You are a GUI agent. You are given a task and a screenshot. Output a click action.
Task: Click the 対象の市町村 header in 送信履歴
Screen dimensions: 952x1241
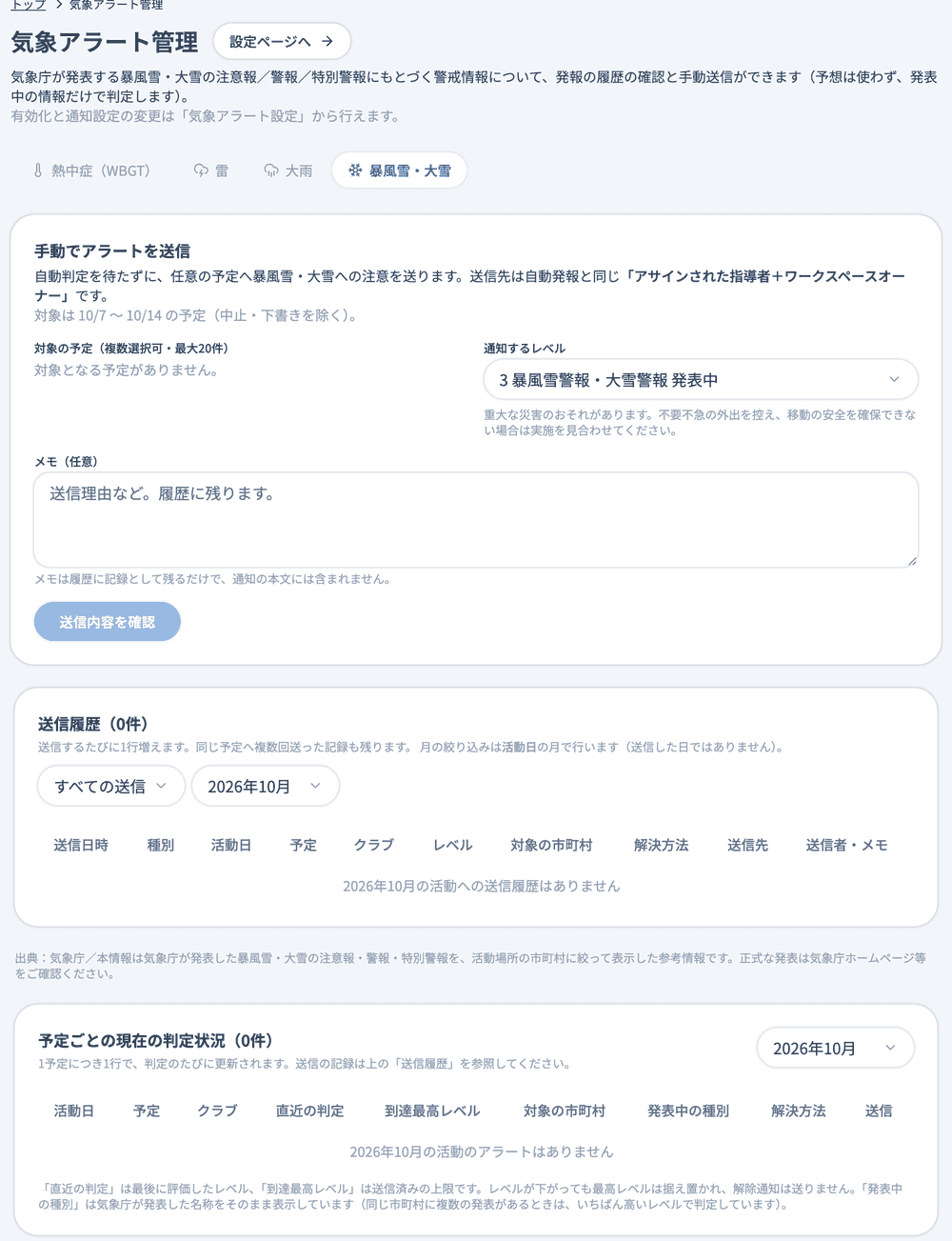[x=551, y=845]
